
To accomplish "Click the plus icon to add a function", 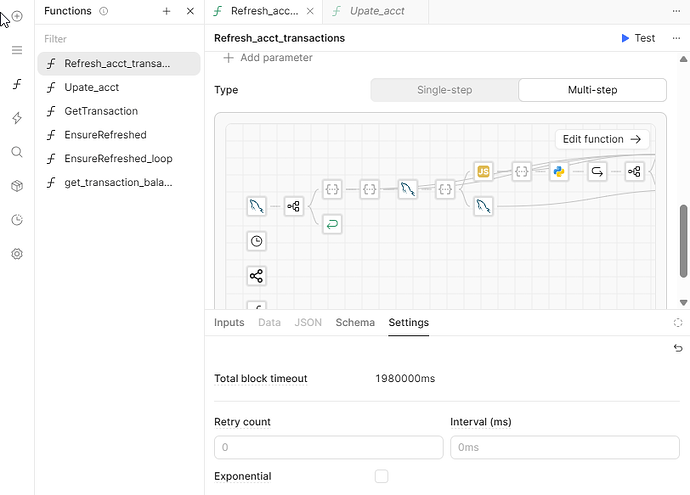I will tap(167, 11).
